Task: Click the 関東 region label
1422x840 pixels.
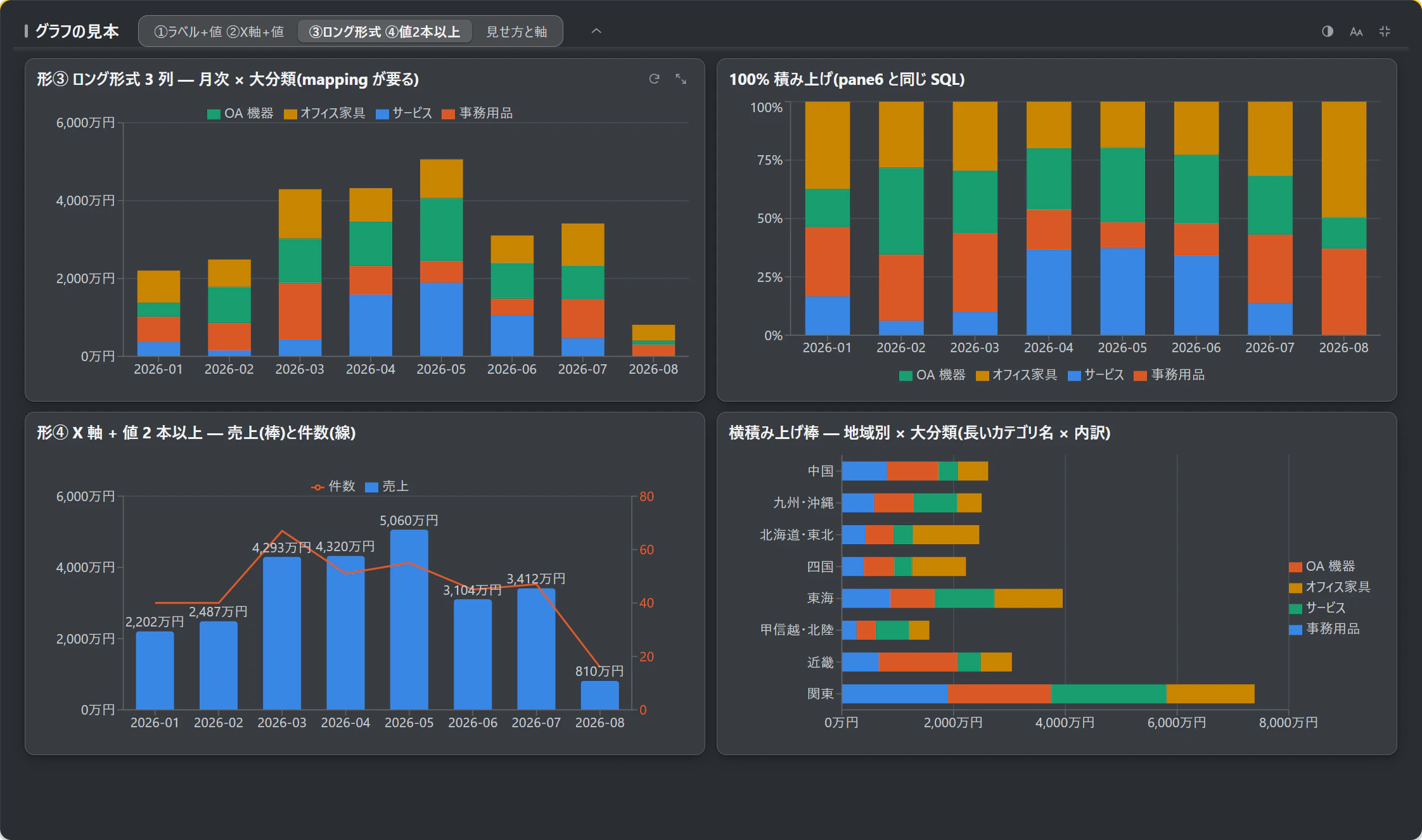Action: point(821,694)
